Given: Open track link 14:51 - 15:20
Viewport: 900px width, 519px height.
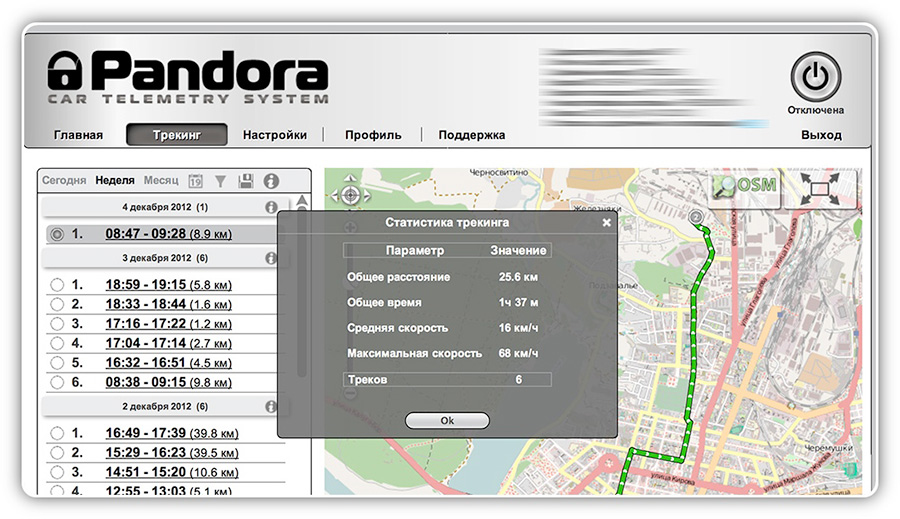Looking at the screenshot, I should click(x=172, y=472).
